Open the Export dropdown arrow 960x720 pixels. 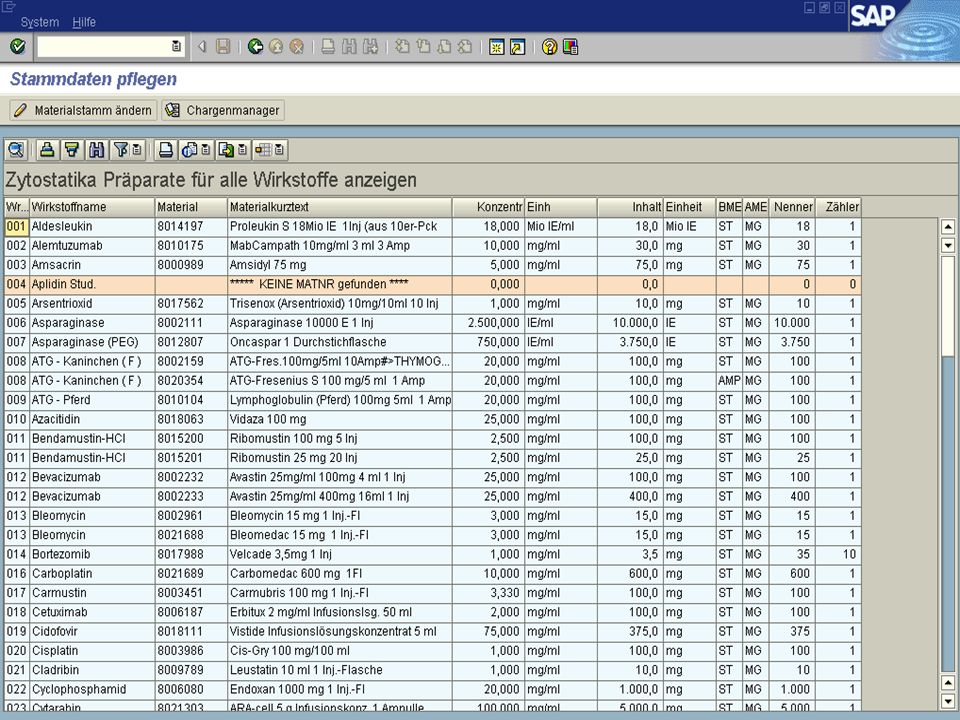tap(242, 150)
